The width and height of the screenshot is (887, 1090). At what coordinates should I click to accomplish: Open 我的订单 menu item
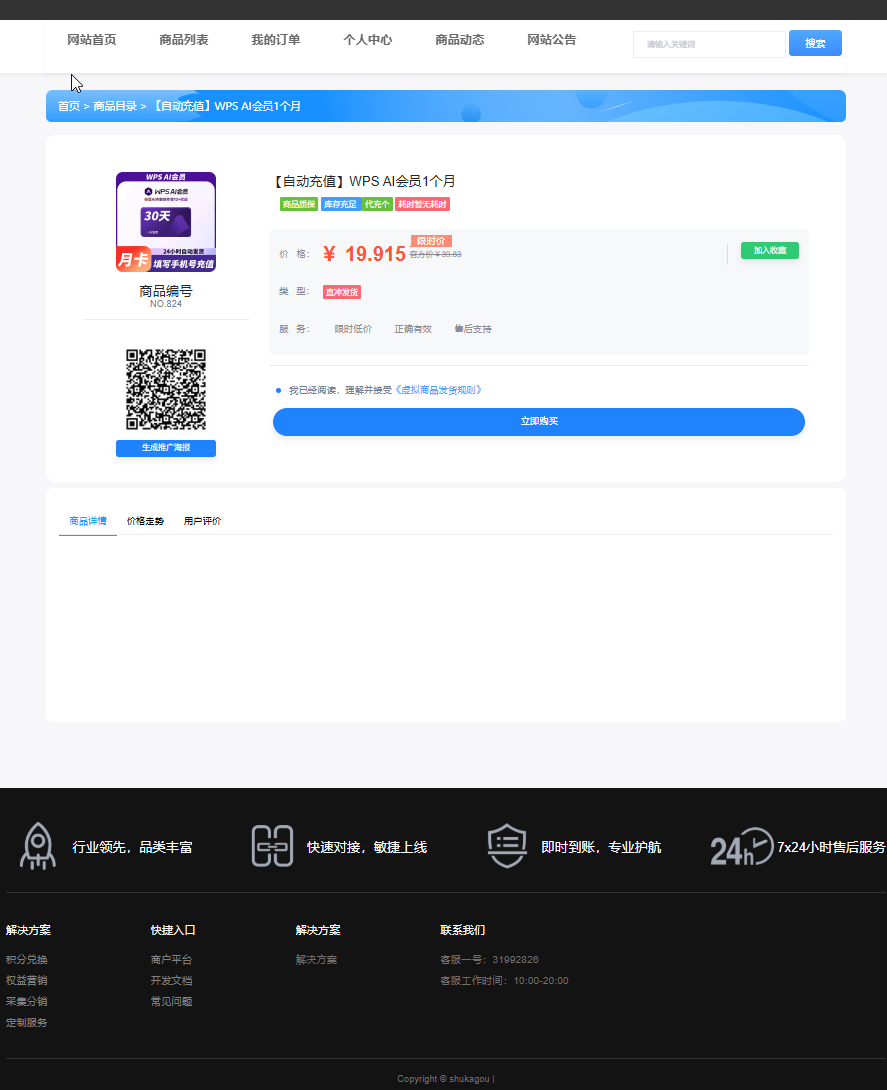pyautogui.click(x=276, y=40)
